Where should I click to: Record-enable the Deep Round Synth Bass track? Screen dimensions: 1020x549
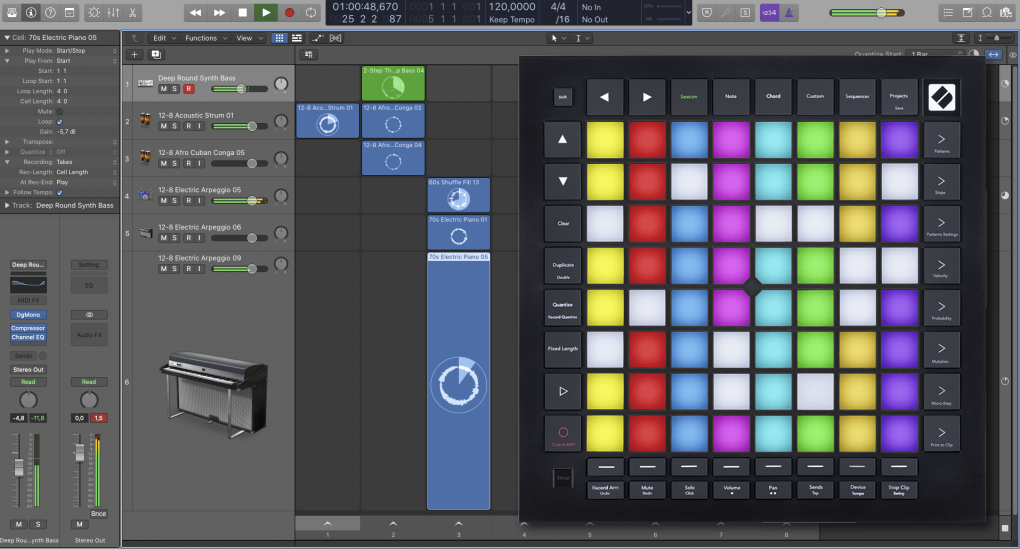coord(189,88)
